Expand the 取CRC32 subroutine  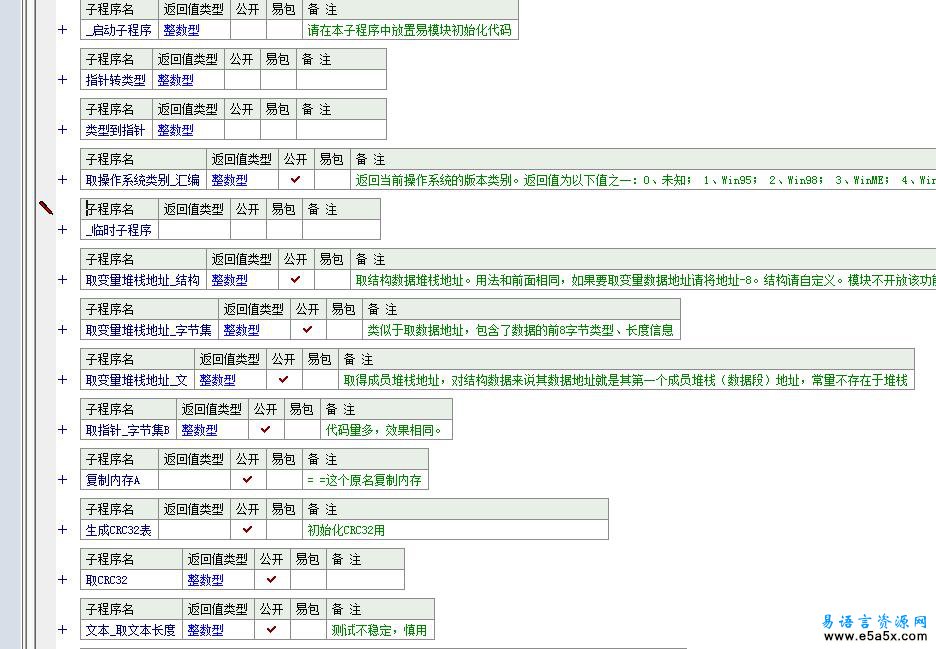(x=63, y=579)
